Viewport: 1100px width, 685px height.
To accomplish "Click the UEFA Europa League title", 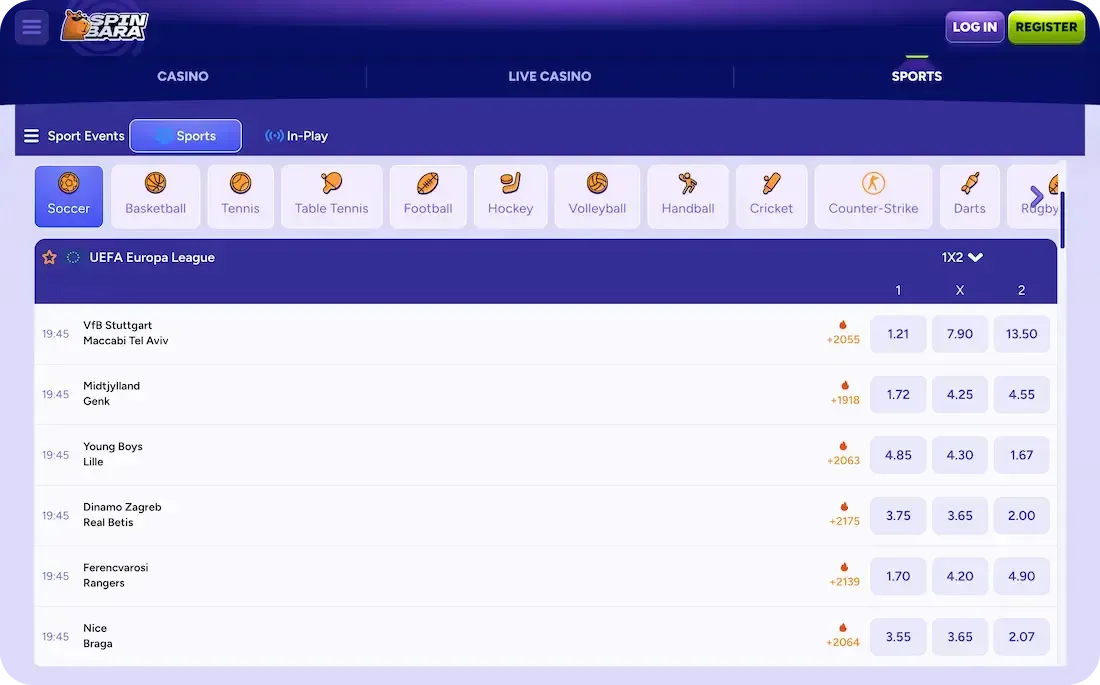I will (x=152, y=258).
